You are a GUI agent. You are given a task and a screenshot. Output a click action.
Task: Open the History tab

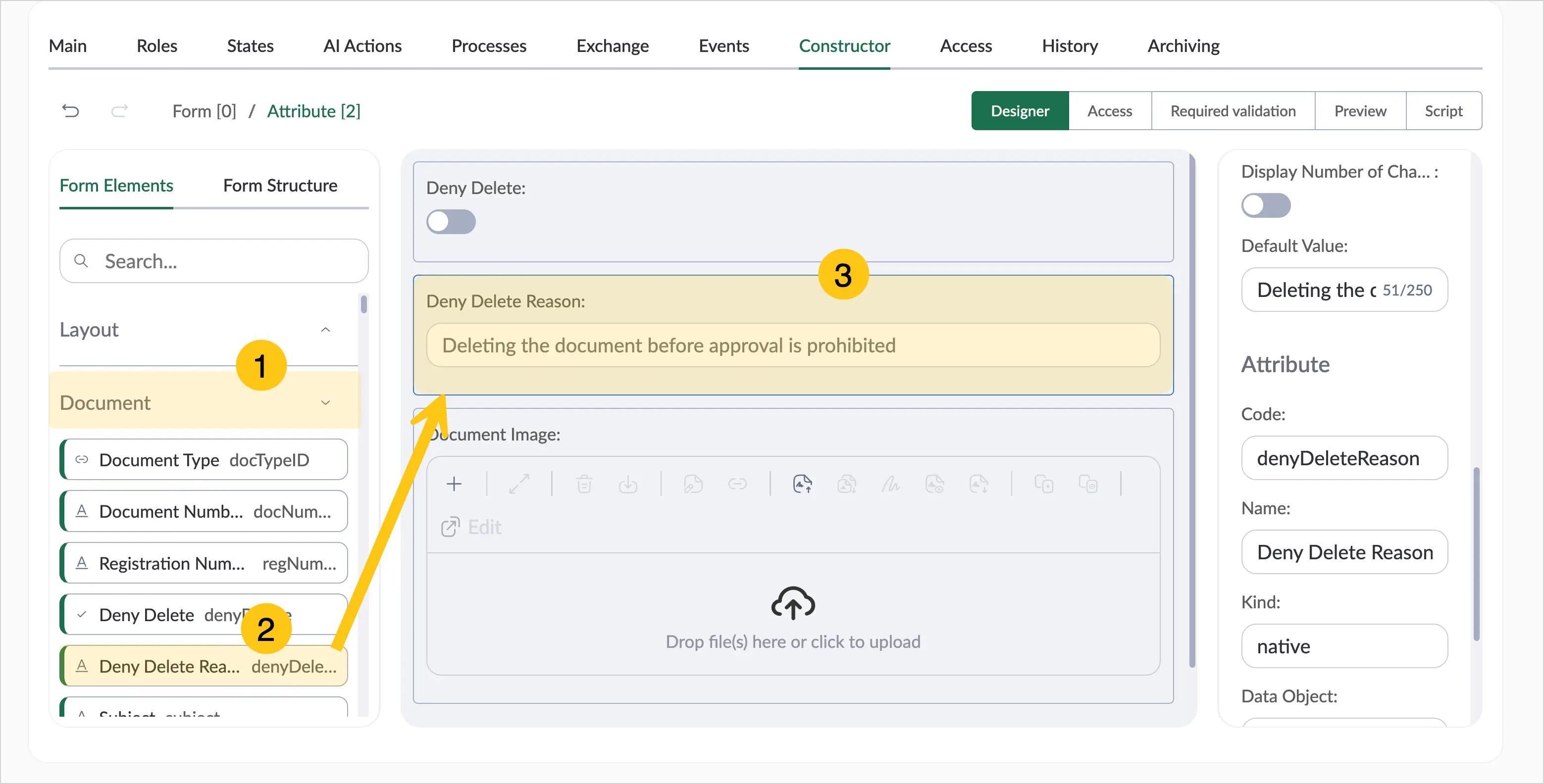point(1069,46)
